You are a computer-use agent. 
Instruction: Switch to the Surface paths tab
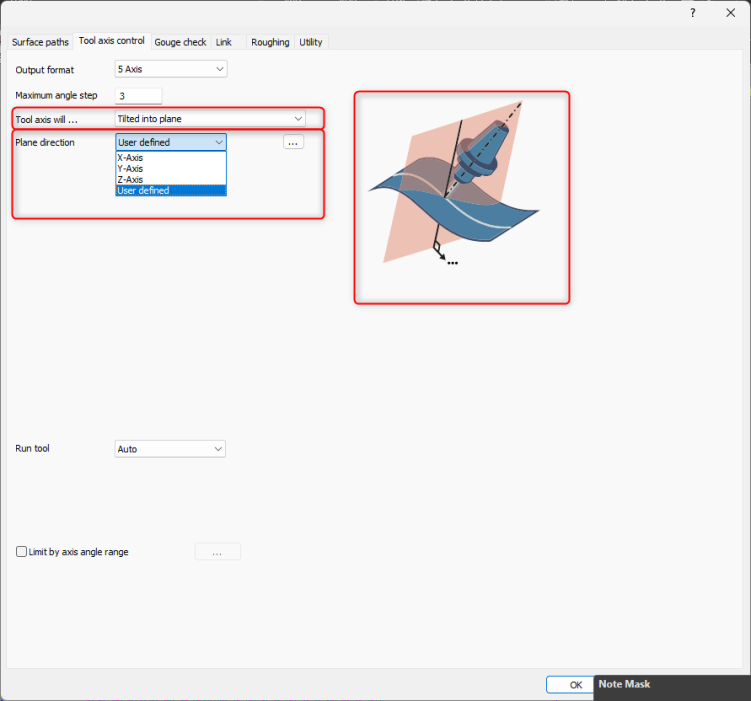(40, 42)
